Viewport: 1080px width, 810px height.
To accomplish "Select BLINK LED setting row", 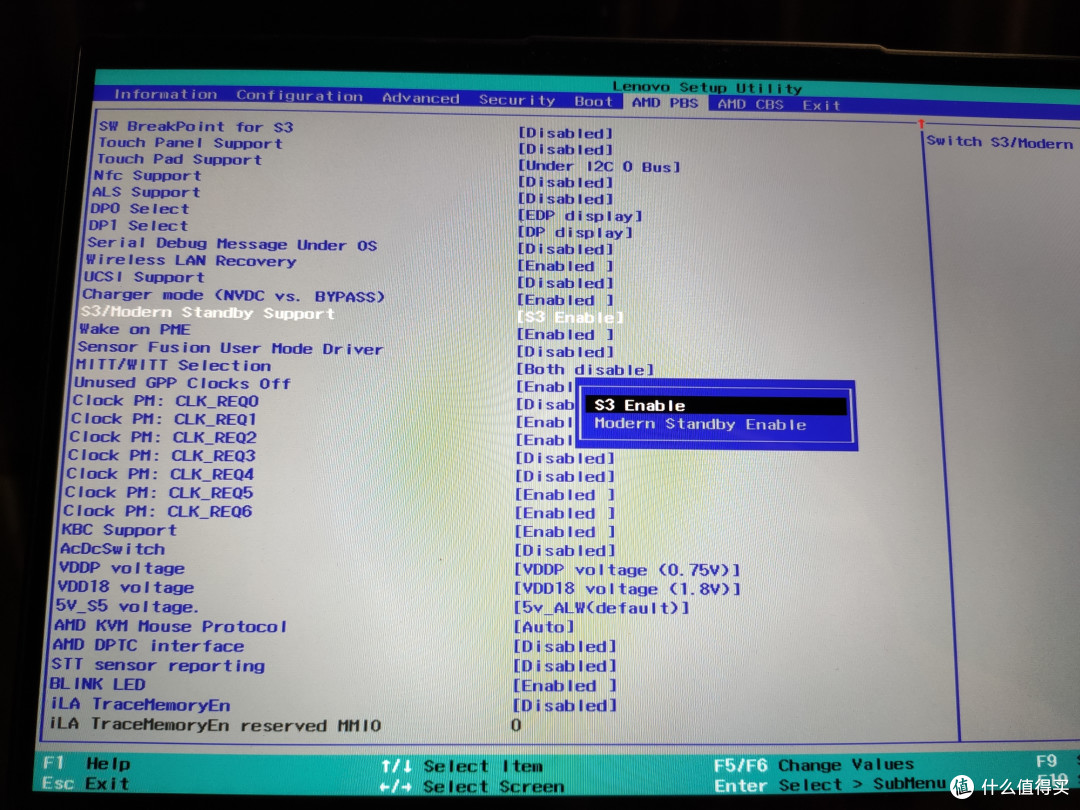I will click(x=97, y=685).
